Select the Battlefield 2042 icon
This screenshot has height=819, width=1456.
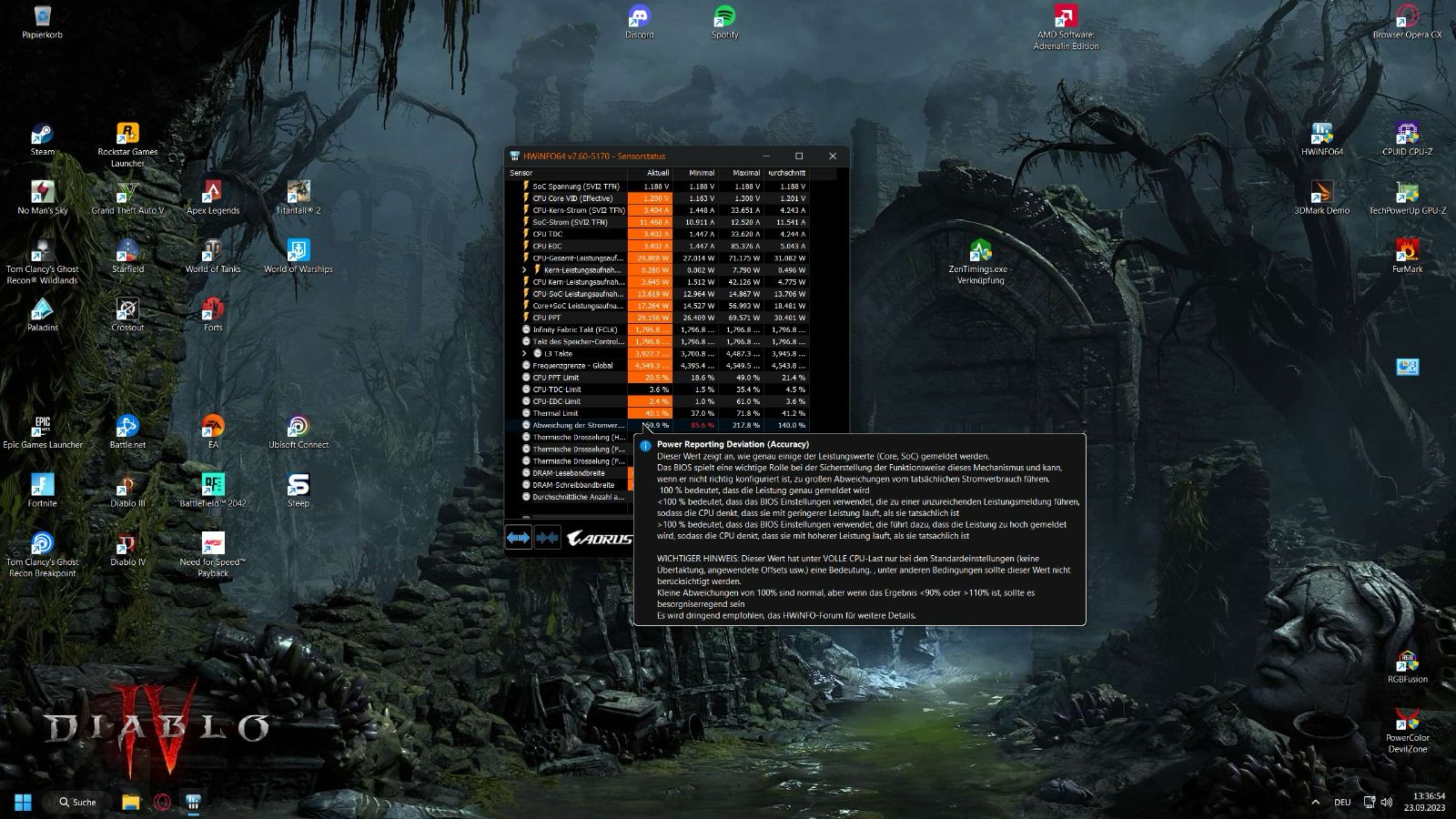[x=213, y=490]
